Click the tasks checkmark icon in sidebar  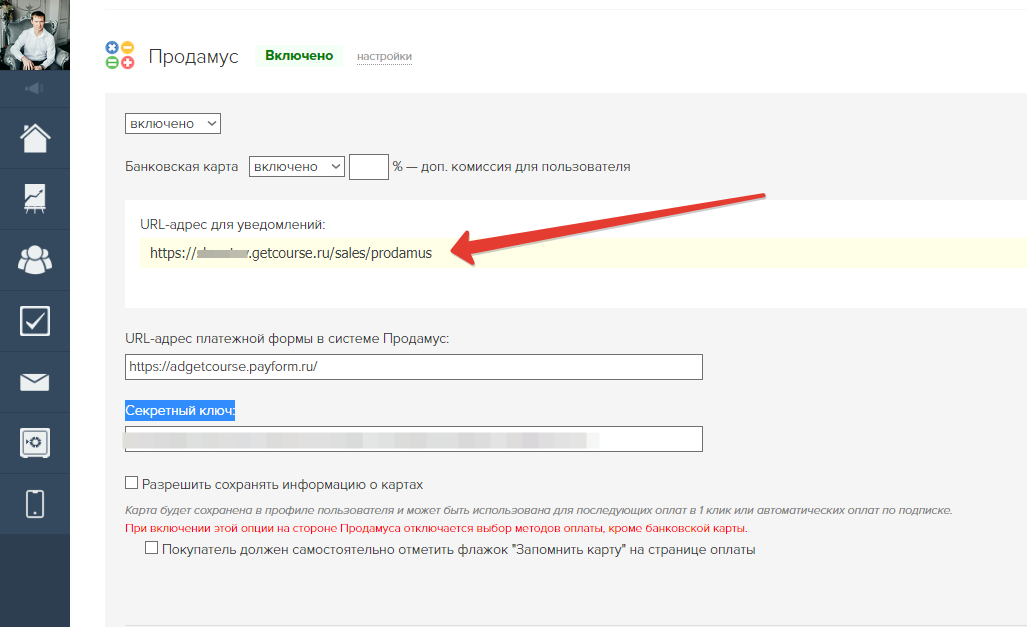(x=35, y=321)
